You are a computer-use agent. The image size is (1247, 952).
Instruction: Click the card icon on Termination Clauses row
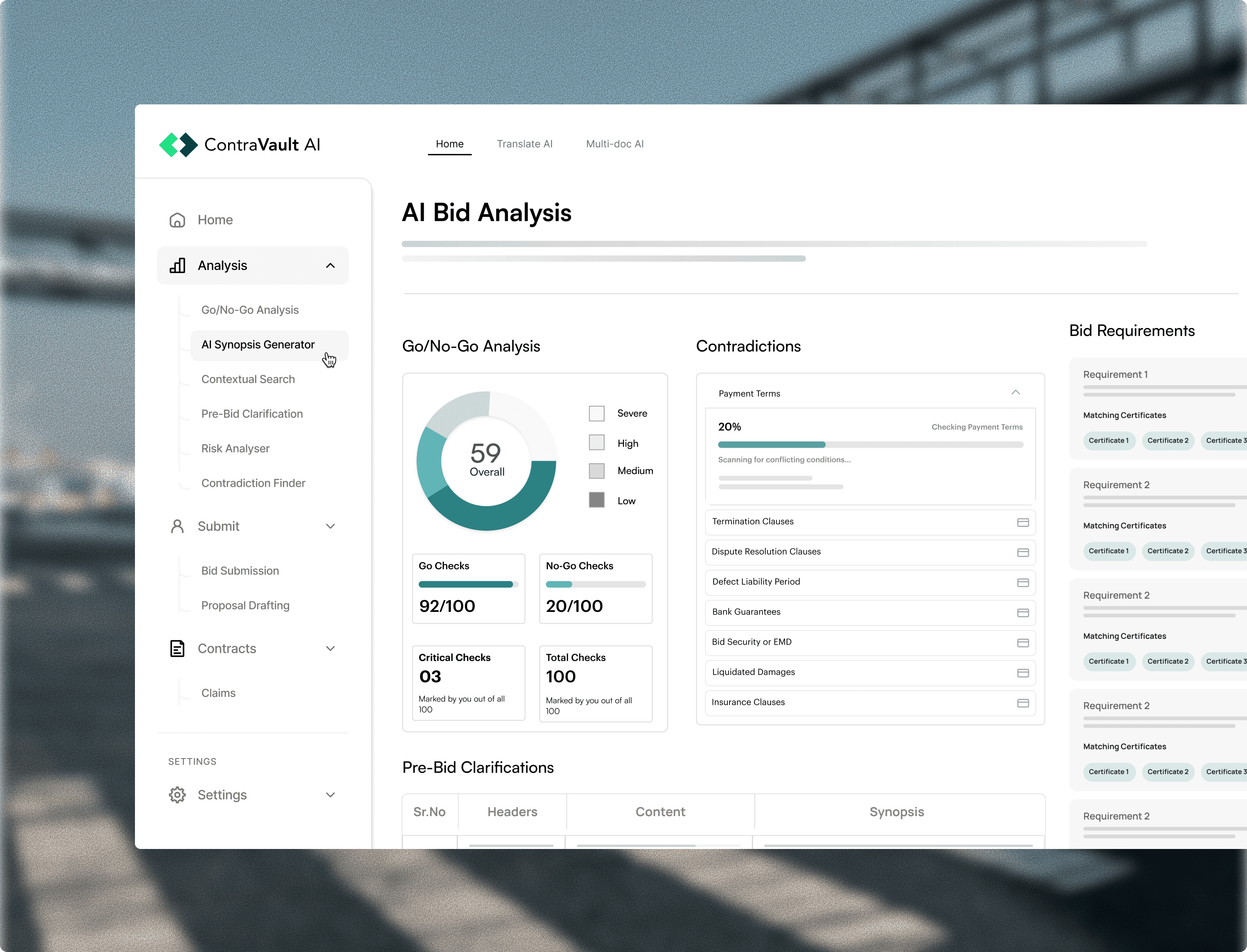coord(1023,522)
